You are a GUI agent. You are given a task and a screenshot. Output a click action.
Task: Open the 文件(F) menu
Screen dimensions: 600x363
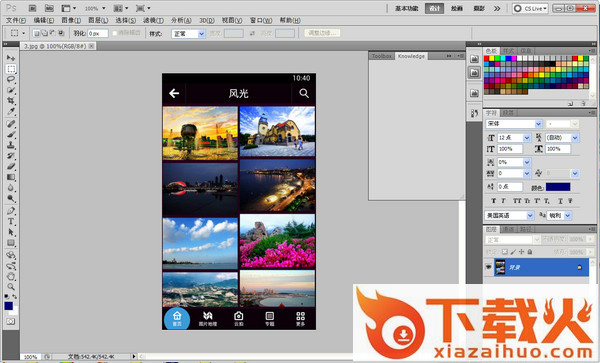[x=15, y=20]
